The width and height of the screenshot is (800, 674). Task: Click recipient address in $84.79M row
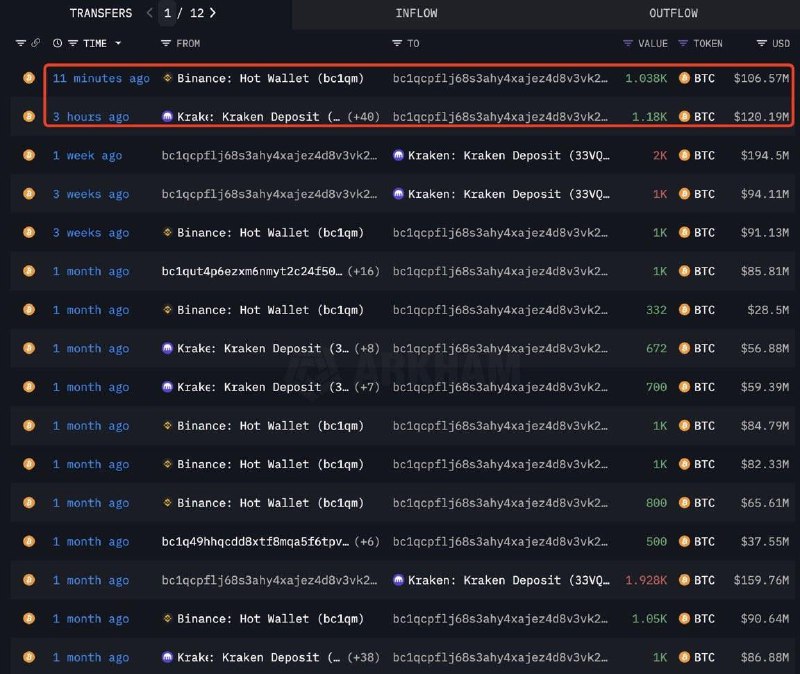(x=500, y=426)
